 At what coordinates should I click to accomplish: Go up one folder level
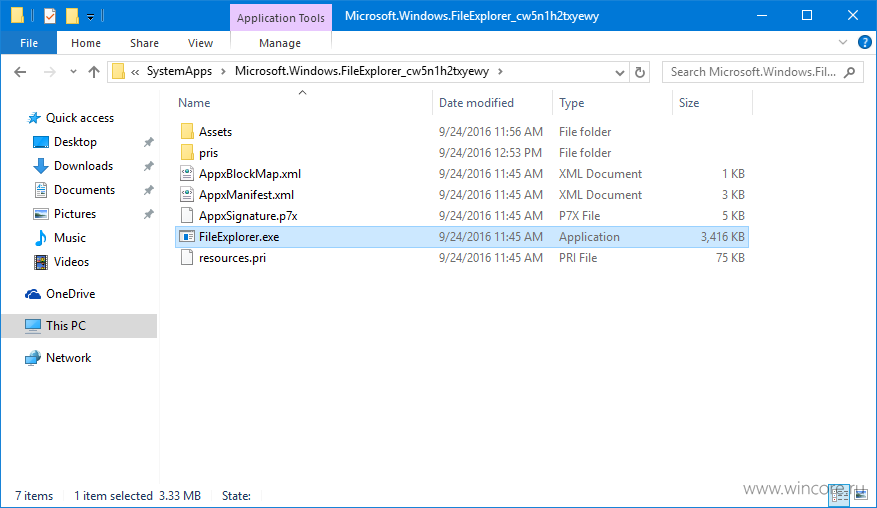(94, 72)
